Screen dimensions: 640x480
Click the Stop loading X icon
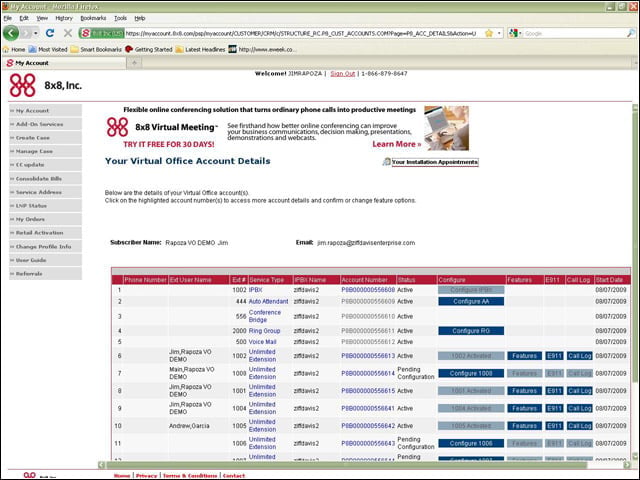coord(68,33)
